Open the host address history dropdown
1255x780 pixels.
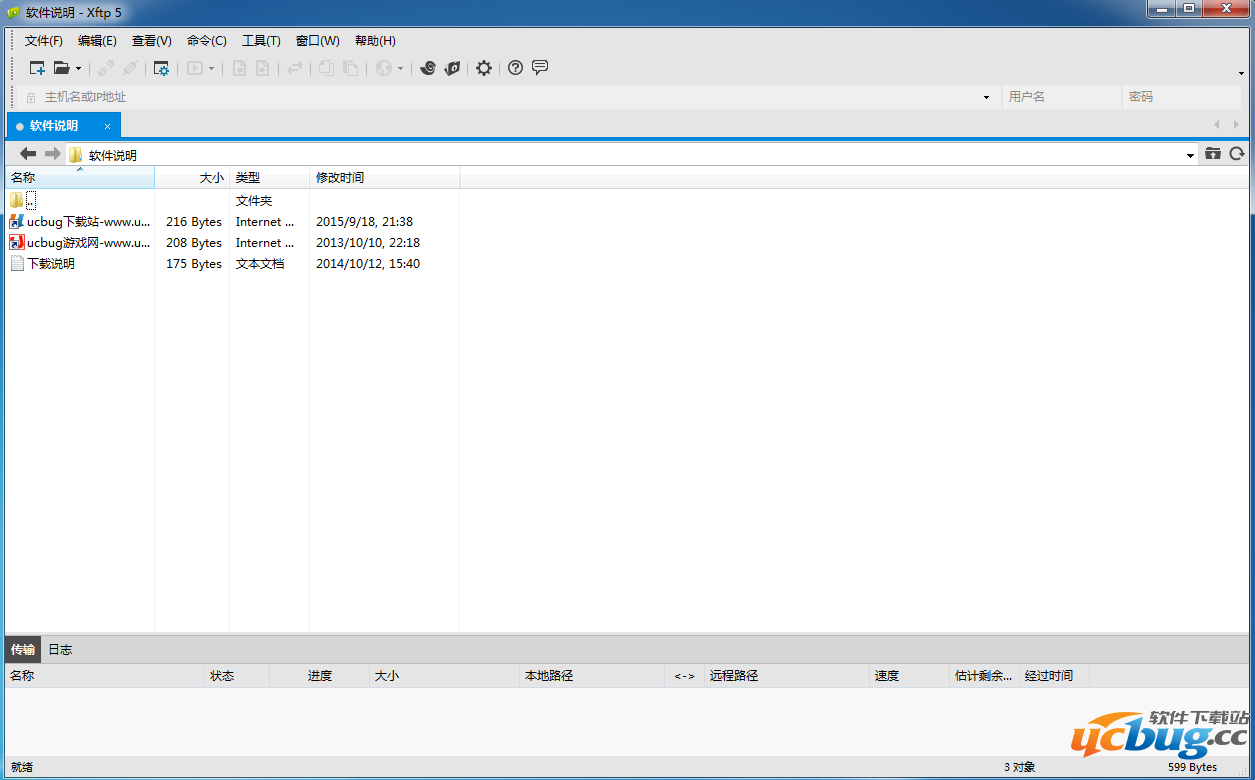(986, 97)
